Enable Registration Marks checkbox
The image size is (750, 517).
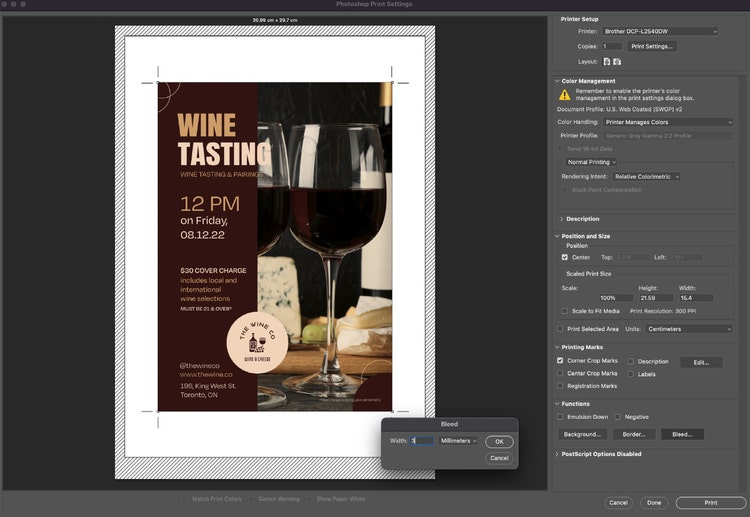[x=561, y=385]
